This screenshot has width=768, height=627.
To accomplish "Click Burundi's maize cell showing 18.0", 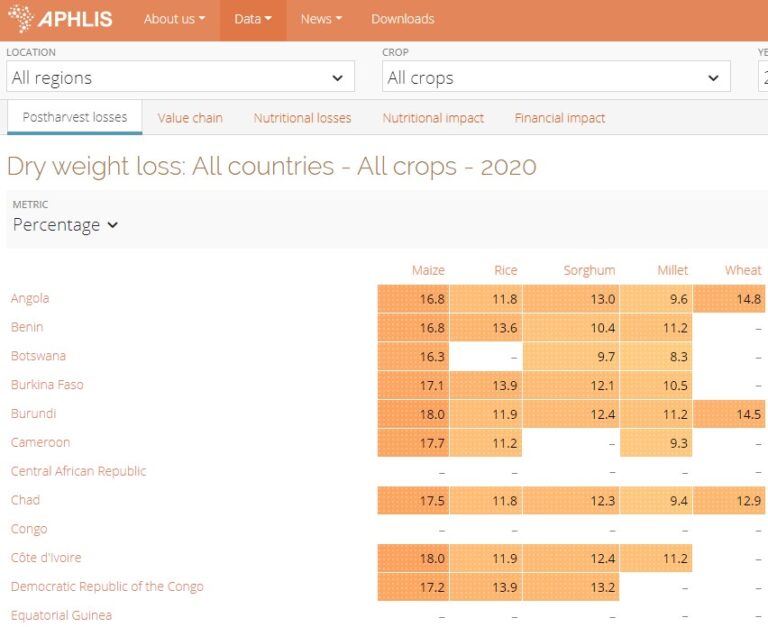I will [x=412, y=414].
